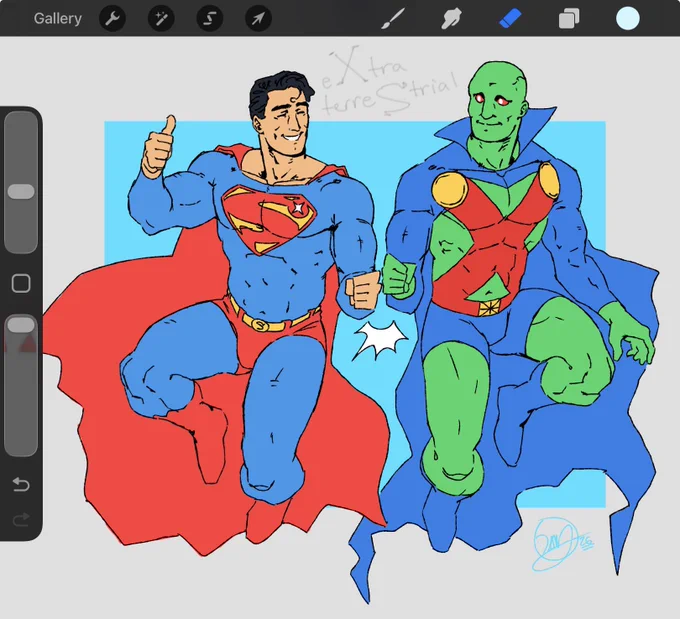
Task: Open the active color swatch picker
Action: (x=628, y=19)
